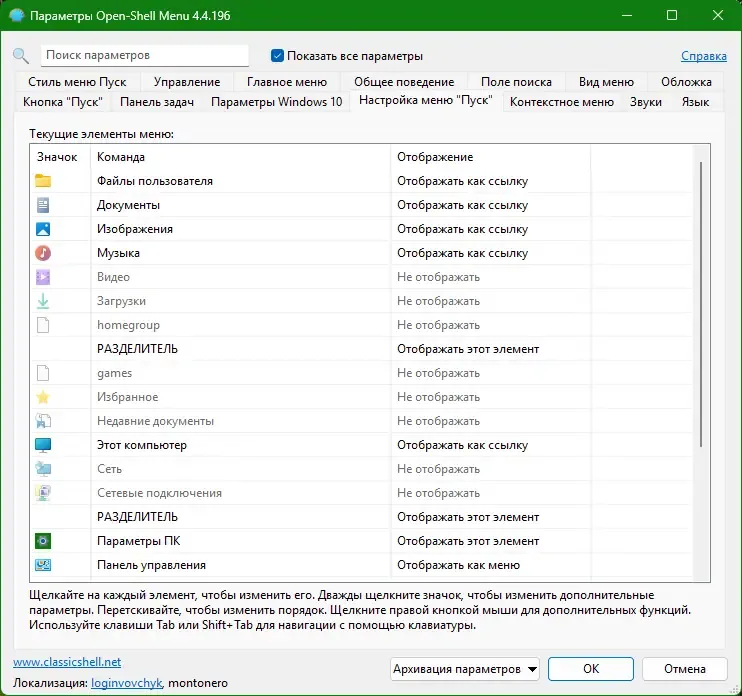Open the loginvovchyk localization link
This screenshot has width=742, height=696.
(127, 683)
